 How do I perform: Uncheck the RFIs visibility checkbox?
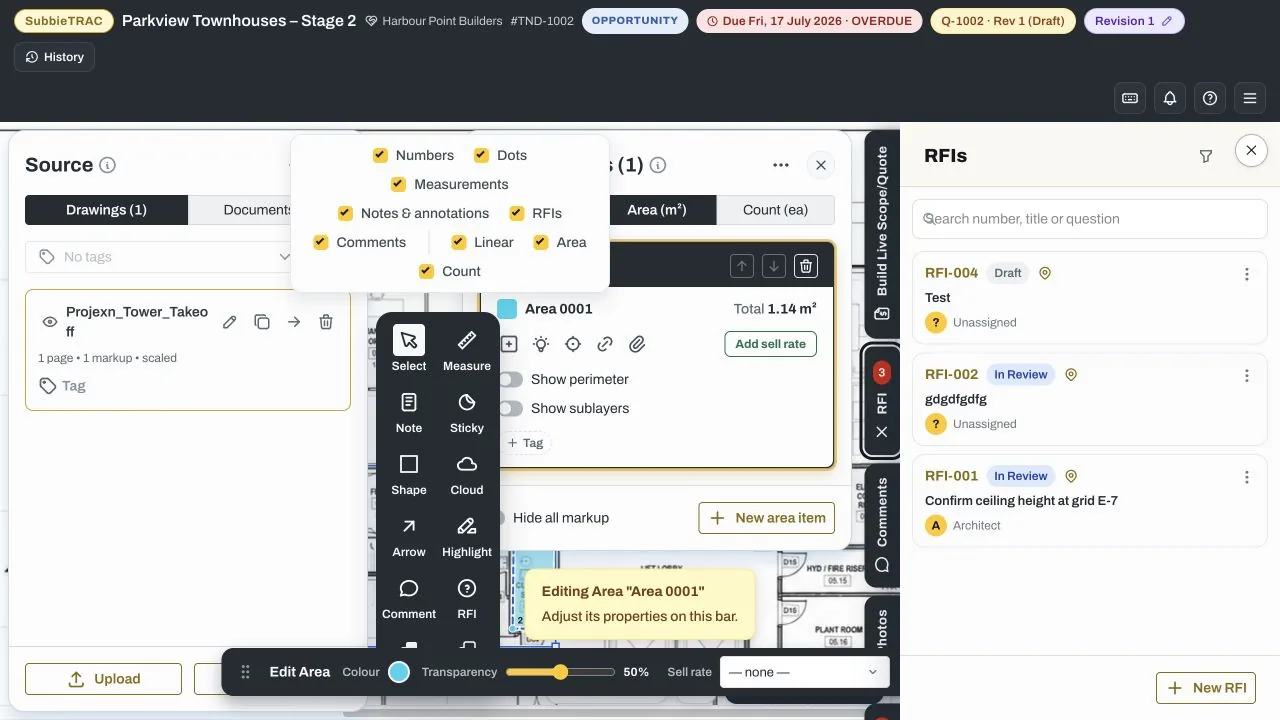coord(517,213)
